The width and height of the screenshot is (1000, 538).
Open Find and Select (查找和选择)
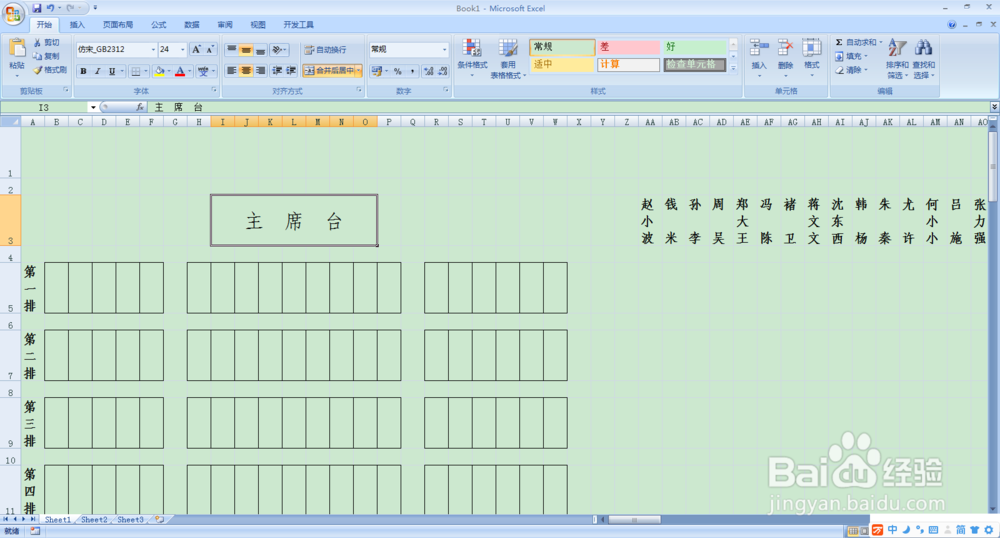[923, 59]
